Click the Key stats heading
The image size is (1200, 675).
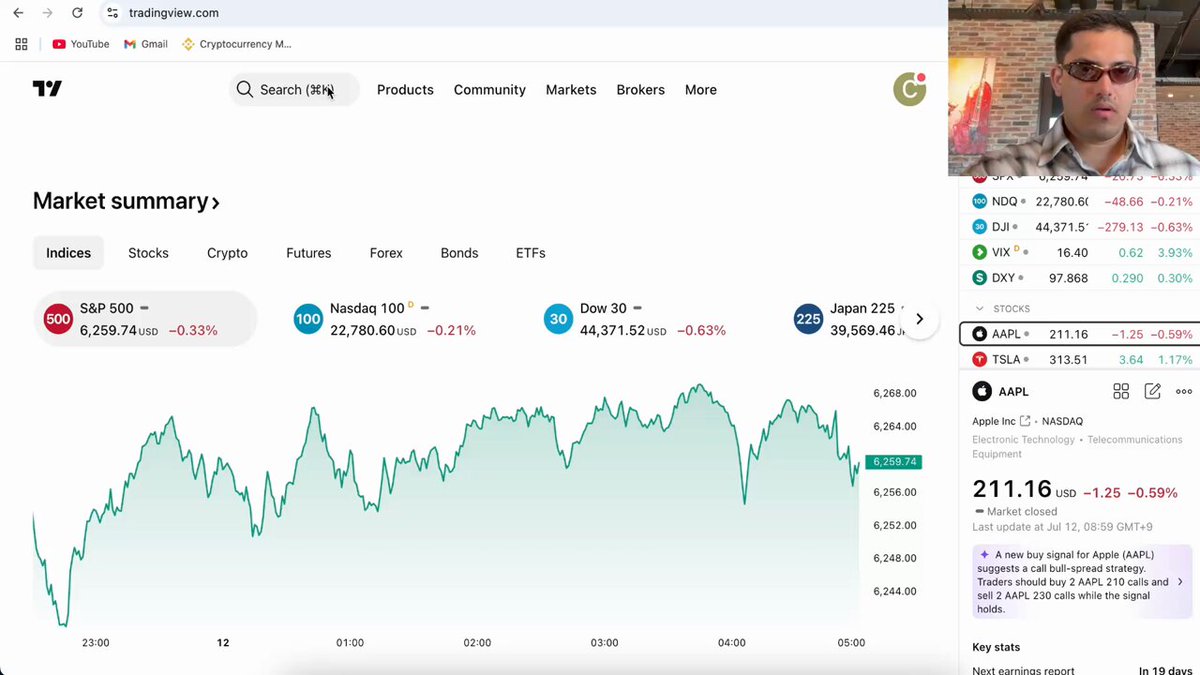pyautogui.click(x=996, y=647)
